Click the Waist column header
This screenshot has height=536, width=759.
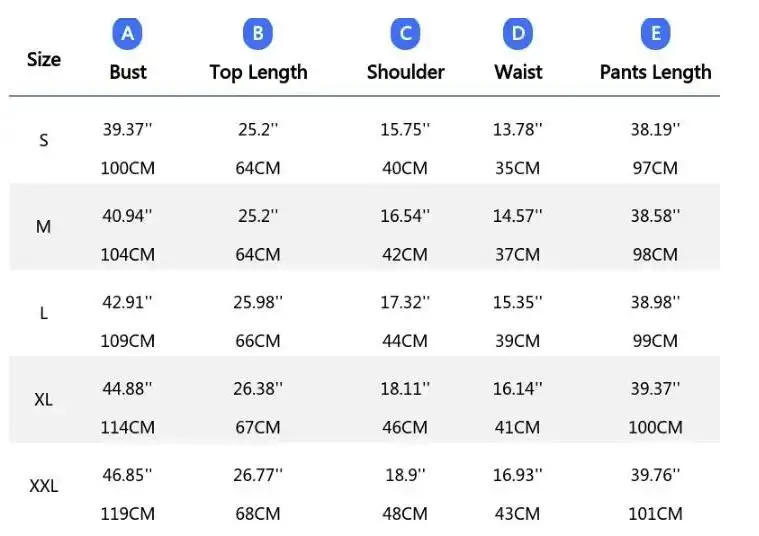518,72
